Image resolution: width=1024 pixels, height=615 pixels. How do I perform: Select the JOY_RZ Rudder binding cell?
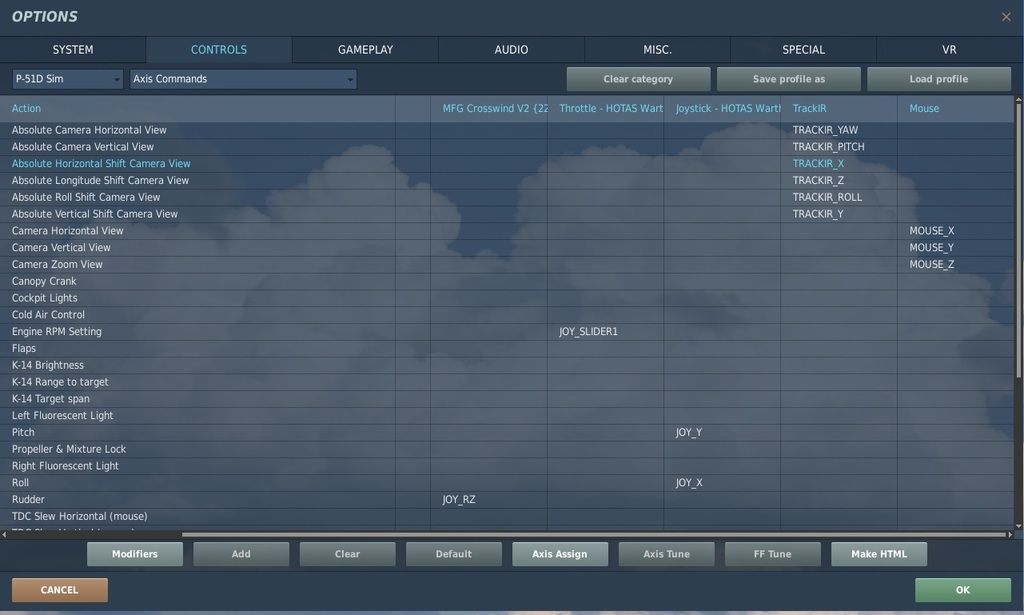pyautogui.click(x=488, y=500)
